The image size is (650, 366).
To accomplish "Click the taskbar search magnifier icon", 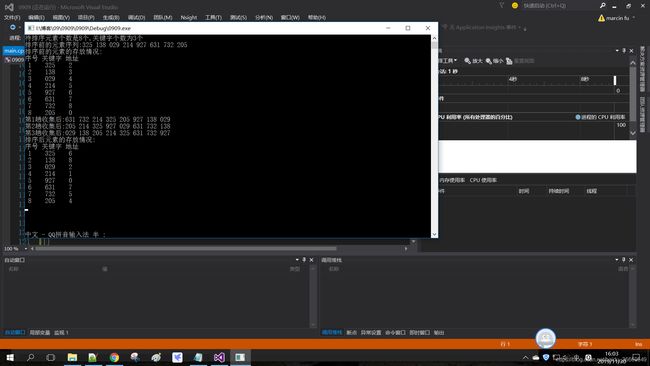I will (x=30, y=357).
